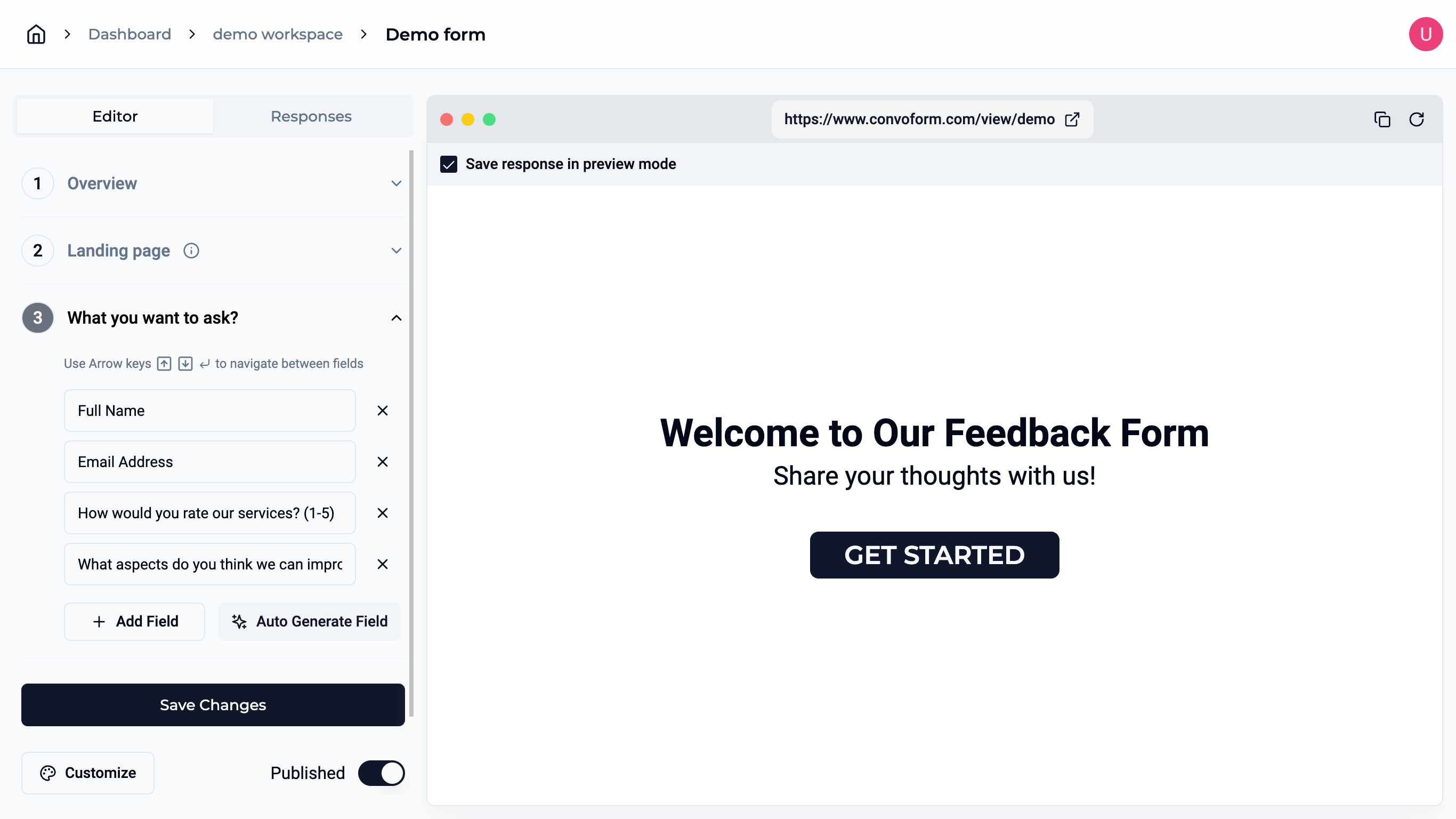Click the Customize palette icon
The image size is (1456, 819).
click(48, 773)
